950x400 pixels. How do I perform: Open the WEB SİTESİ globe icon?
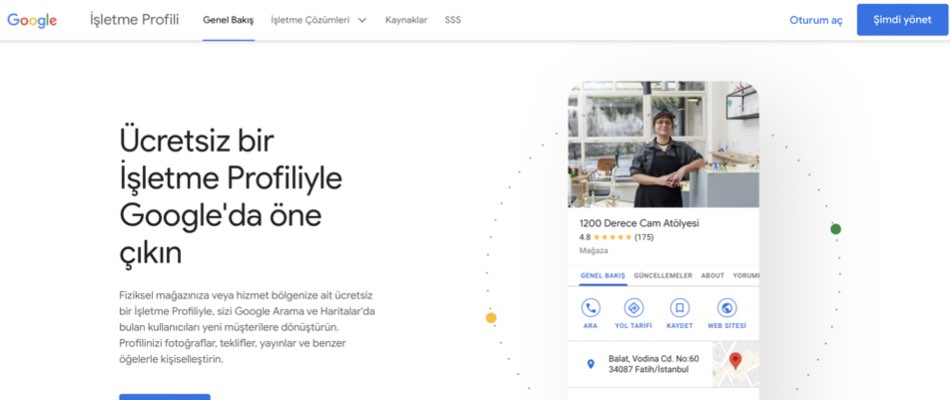coord(727,308)
